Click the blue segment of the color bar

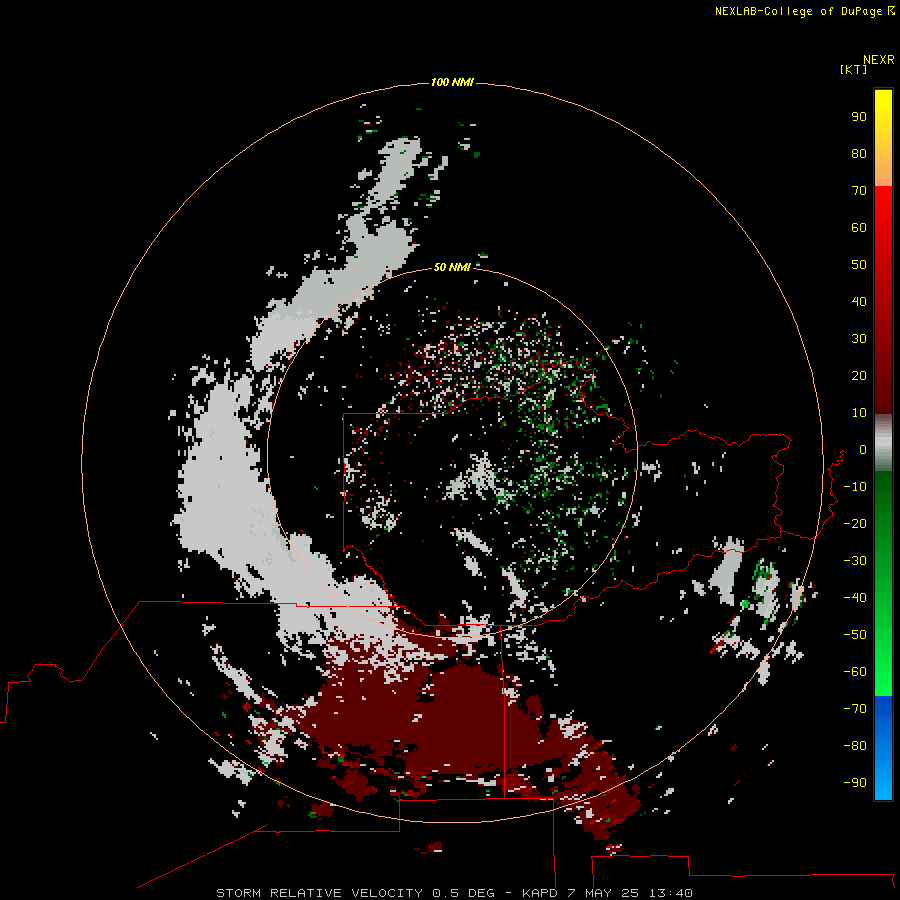coord(883,748)
